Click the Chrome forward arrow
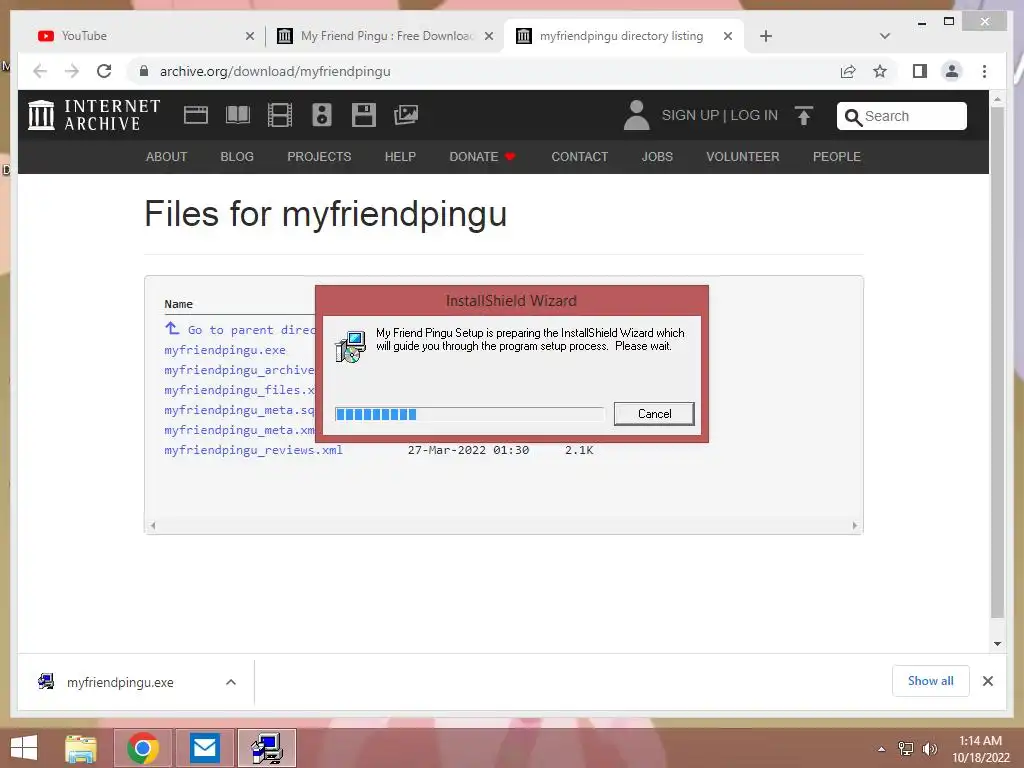This screenshot has height=768, width=1024. (72, 71)
